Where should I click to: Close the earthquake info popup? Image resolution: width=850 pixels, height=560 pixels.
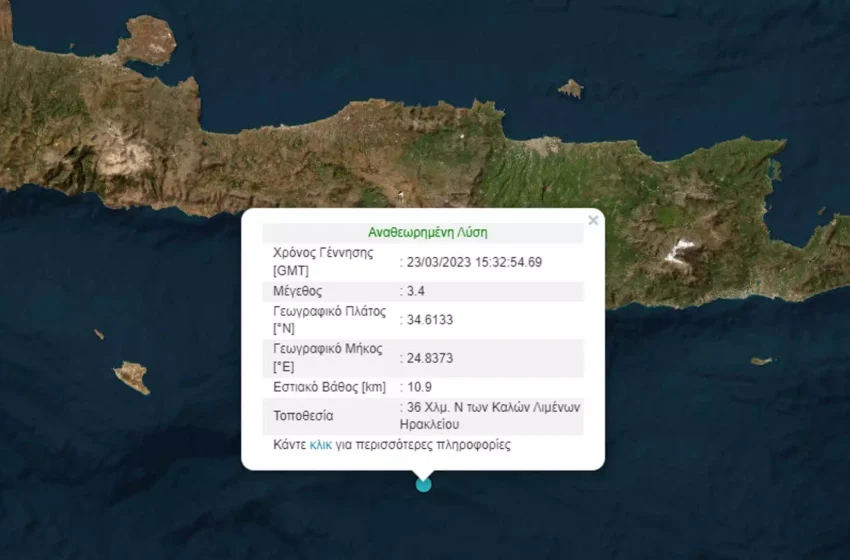pos(593,220)
